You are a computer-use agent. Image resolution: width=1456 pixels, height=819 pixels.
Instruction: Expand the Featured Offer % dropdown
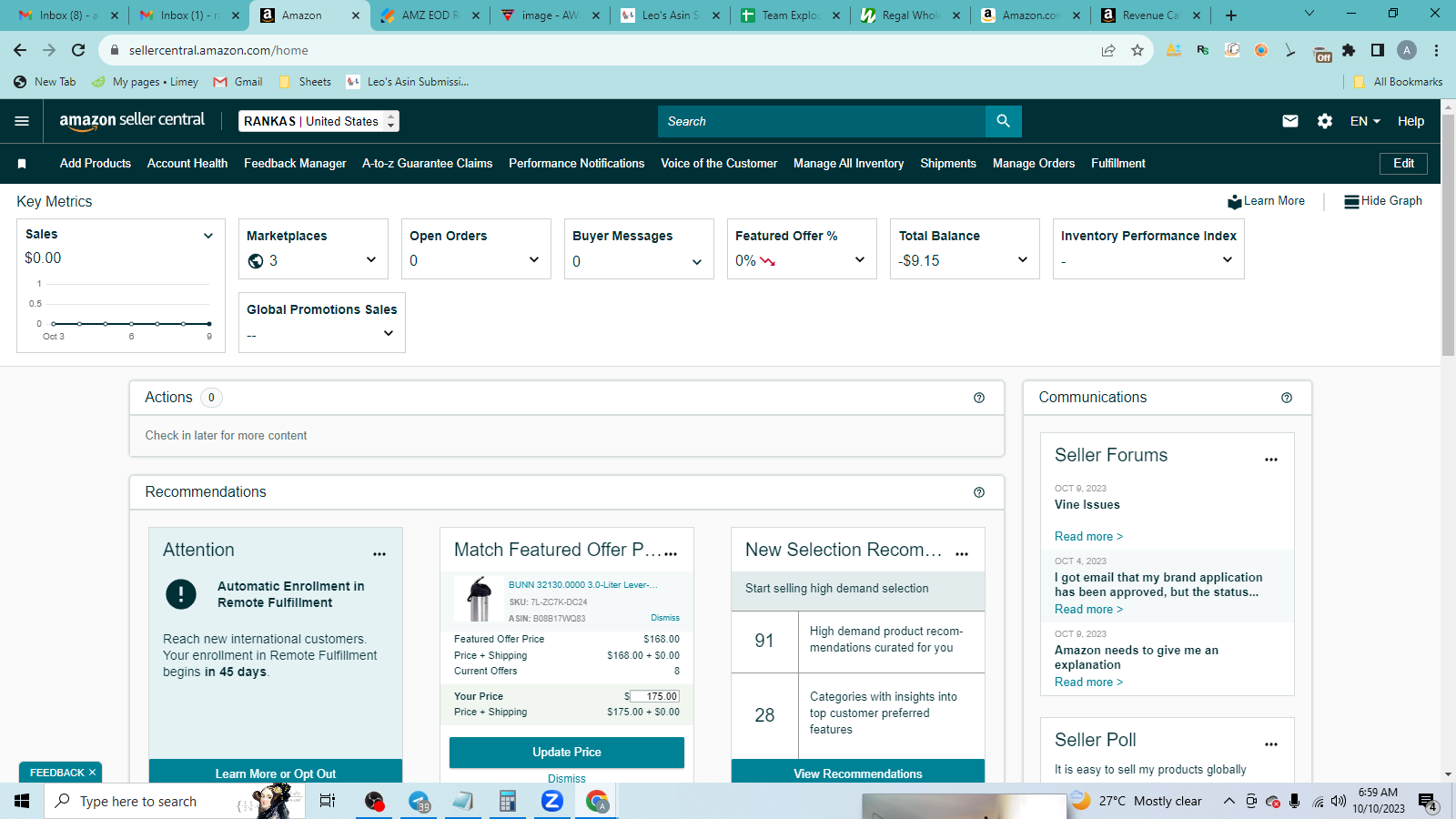[860, 260]
